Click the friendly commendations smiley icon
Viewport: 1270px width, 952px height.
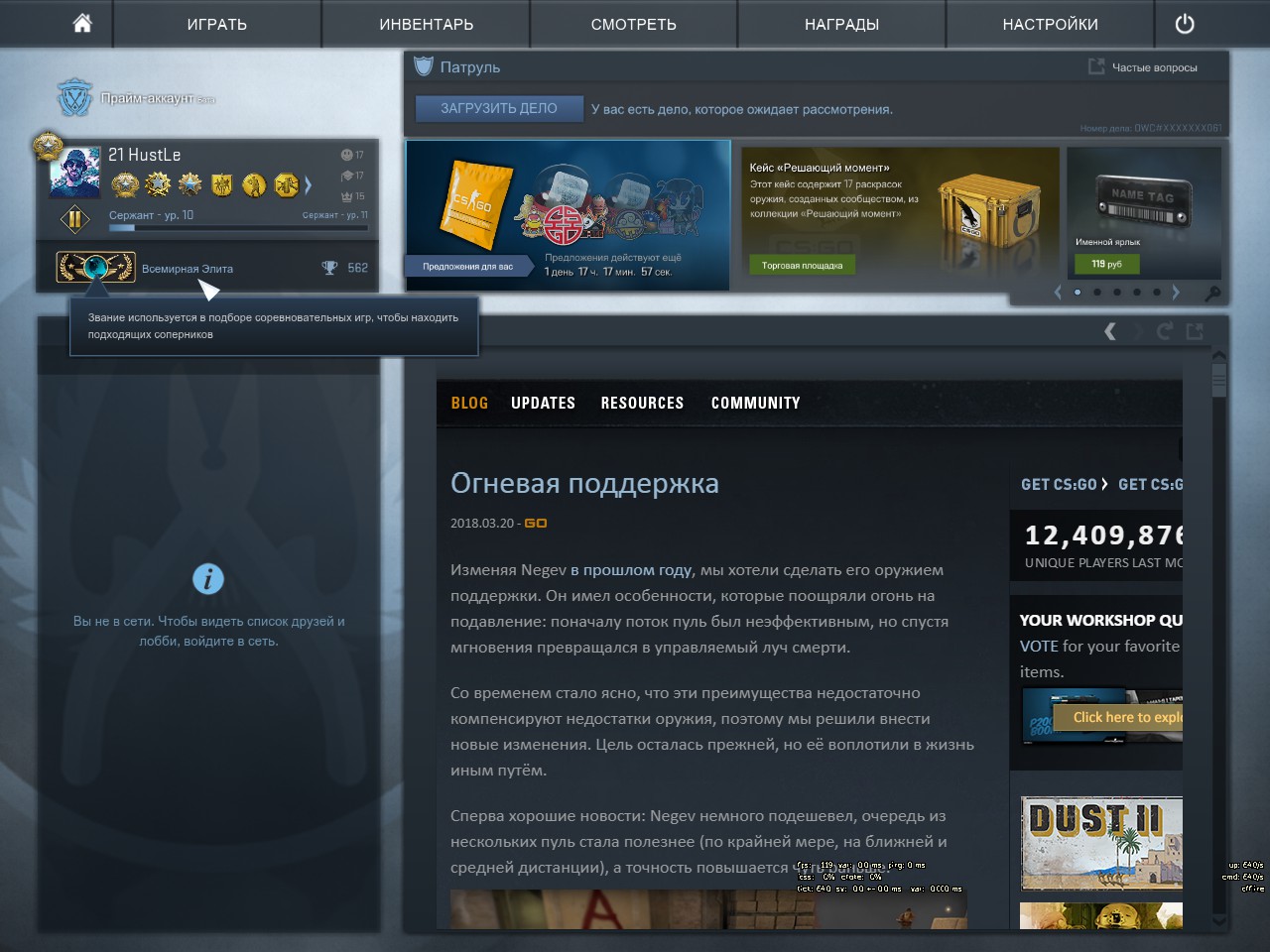pos(346,155)
